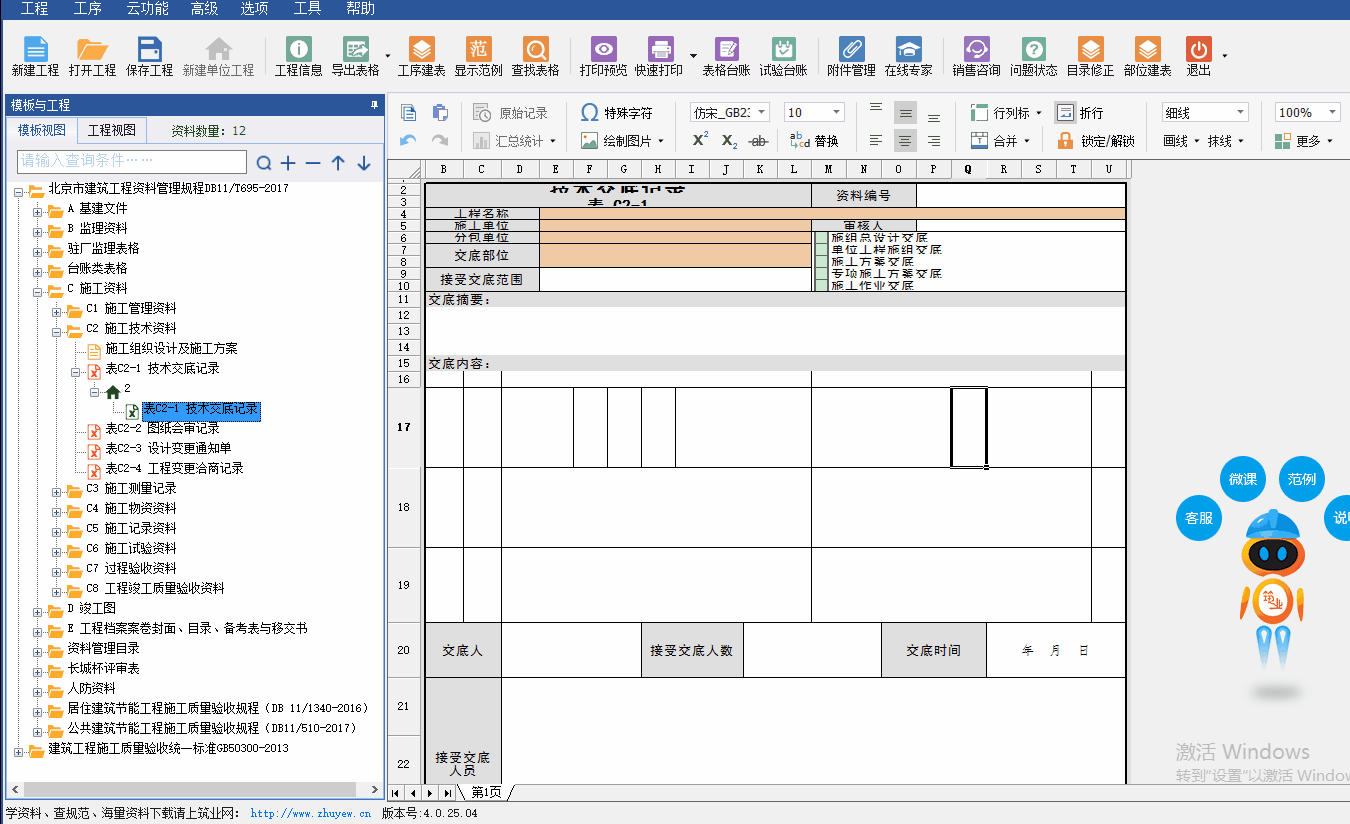Click the 范例 bubble button by the robot
Image resolution: width=1350 pixels, height=824 pixels.
(1301, 479)
